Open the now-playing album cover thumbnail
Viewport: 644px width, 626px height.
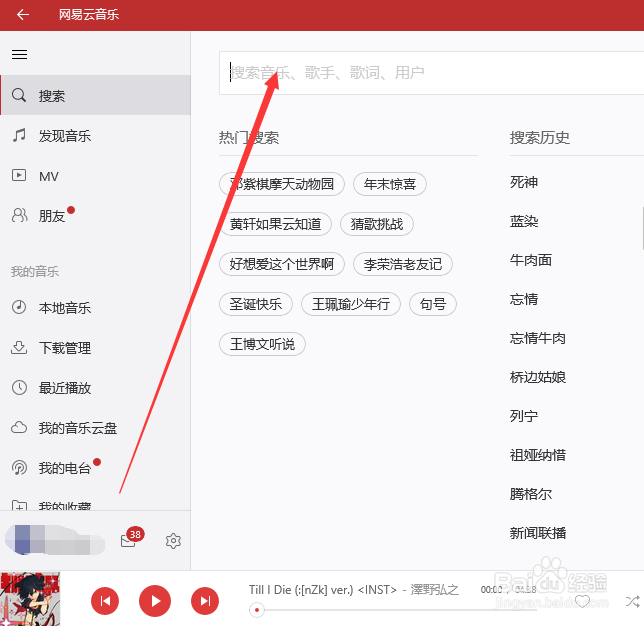(x=30, y=599)
